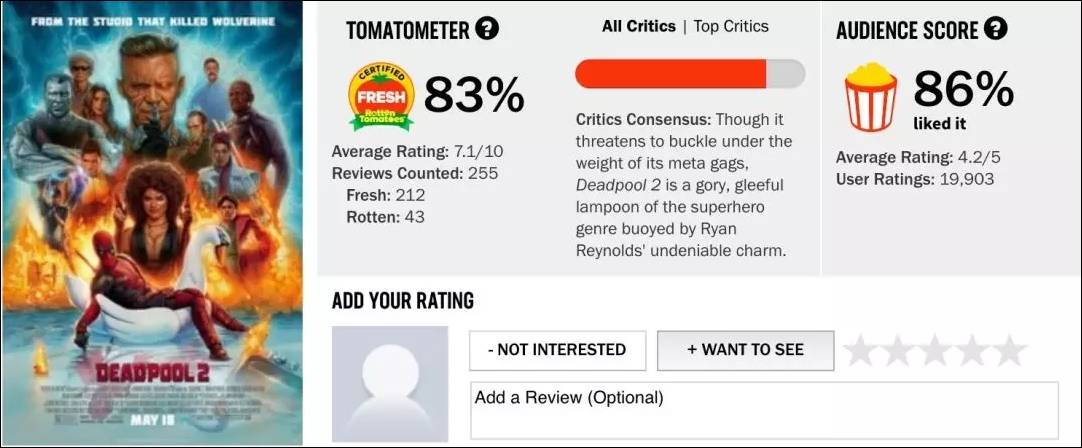Click the popcorn bucket audience icon

pos(870,96)
